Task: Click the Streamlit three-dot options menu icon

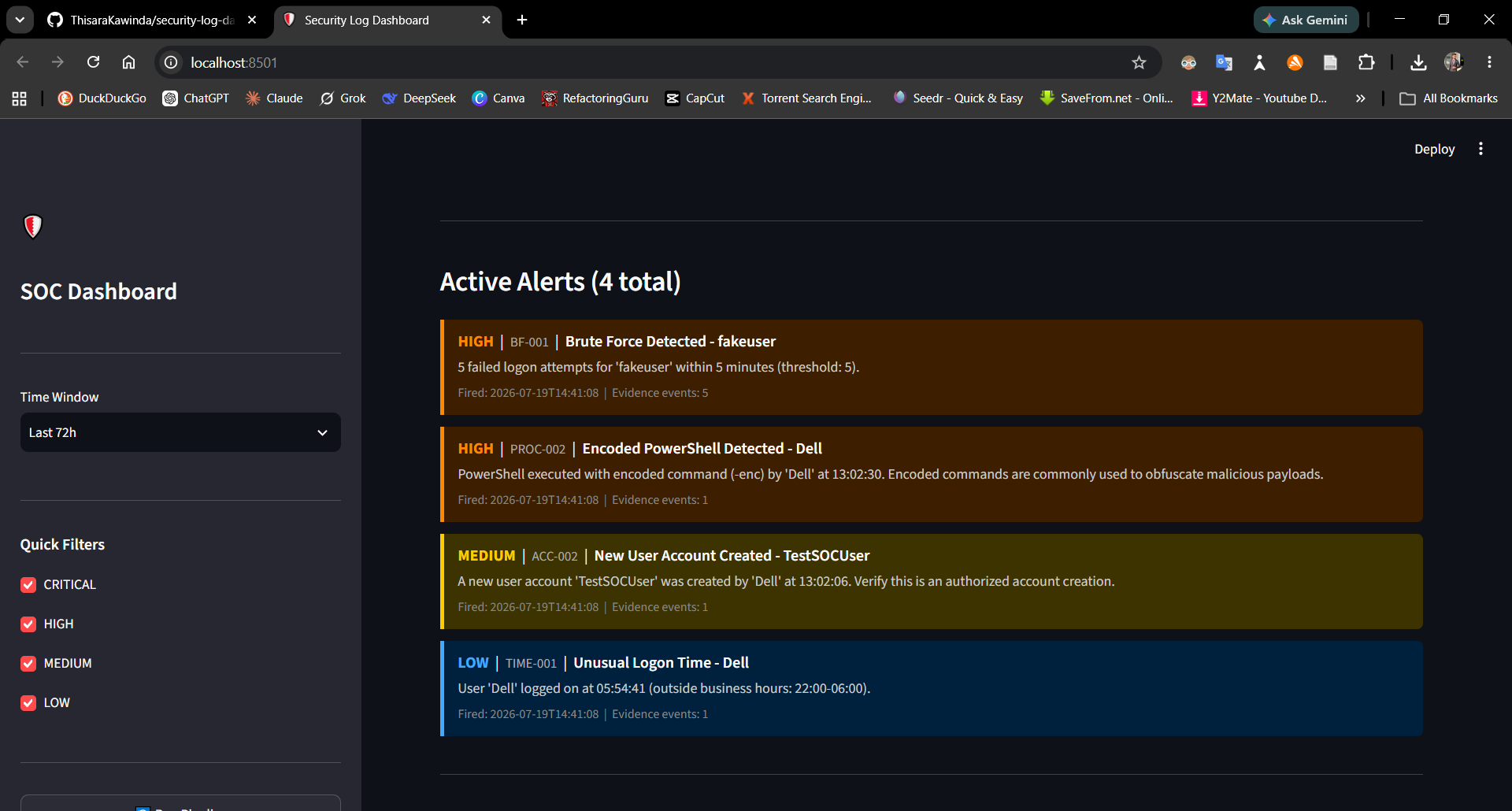Action: pos(1480,149)
